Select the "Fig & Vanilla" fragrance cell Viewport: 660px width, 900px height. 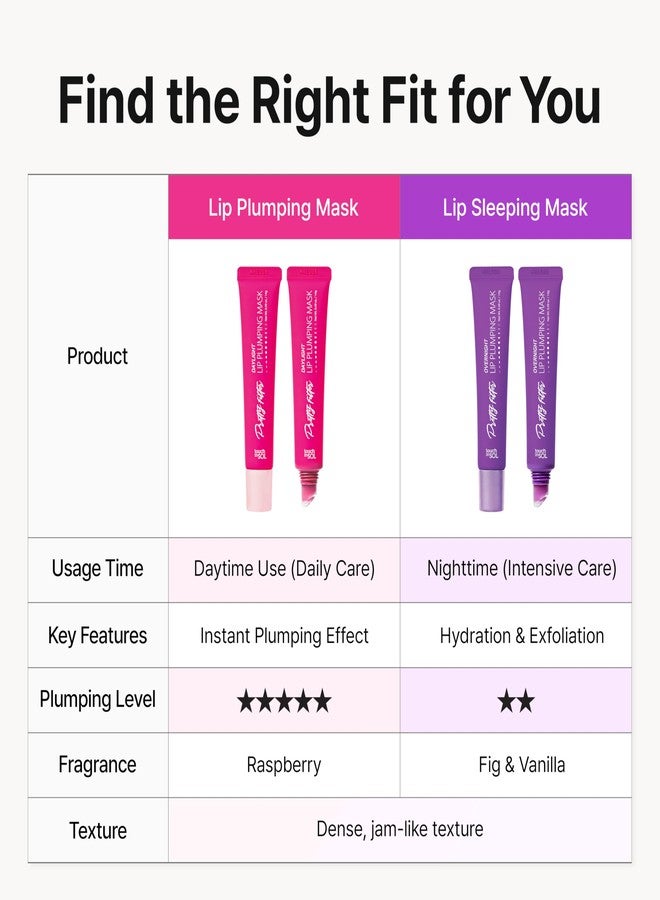521,765
